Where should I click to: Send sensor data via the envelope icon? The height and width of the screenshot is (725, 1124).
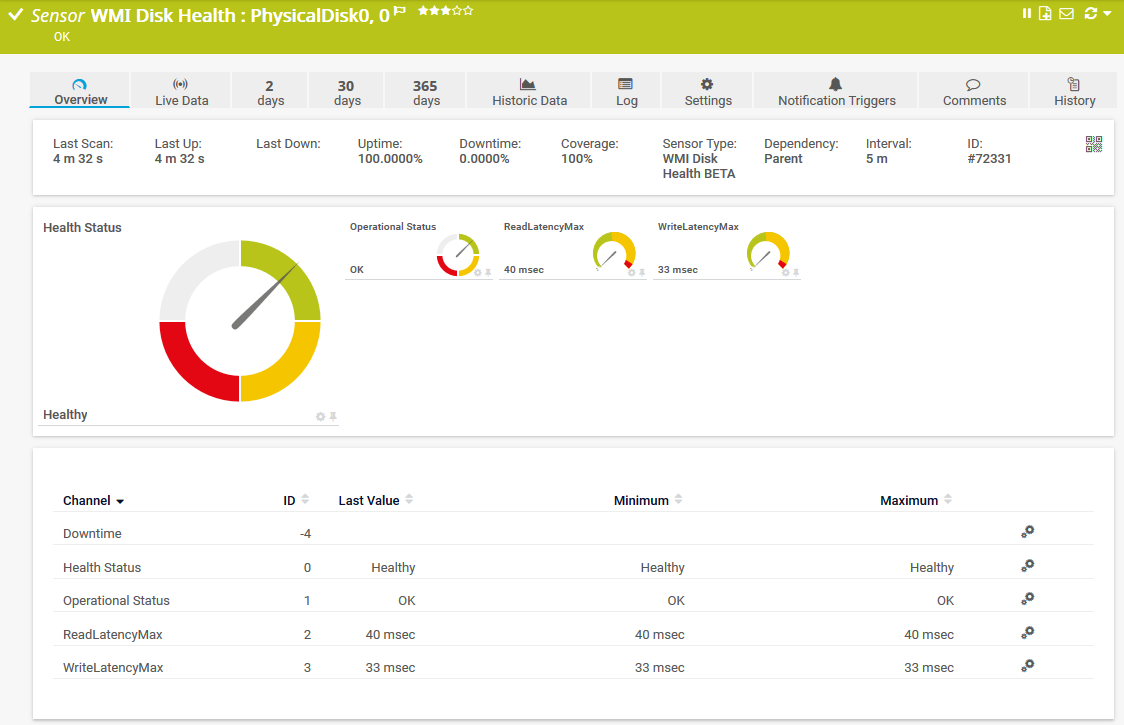coord(1066,13)
